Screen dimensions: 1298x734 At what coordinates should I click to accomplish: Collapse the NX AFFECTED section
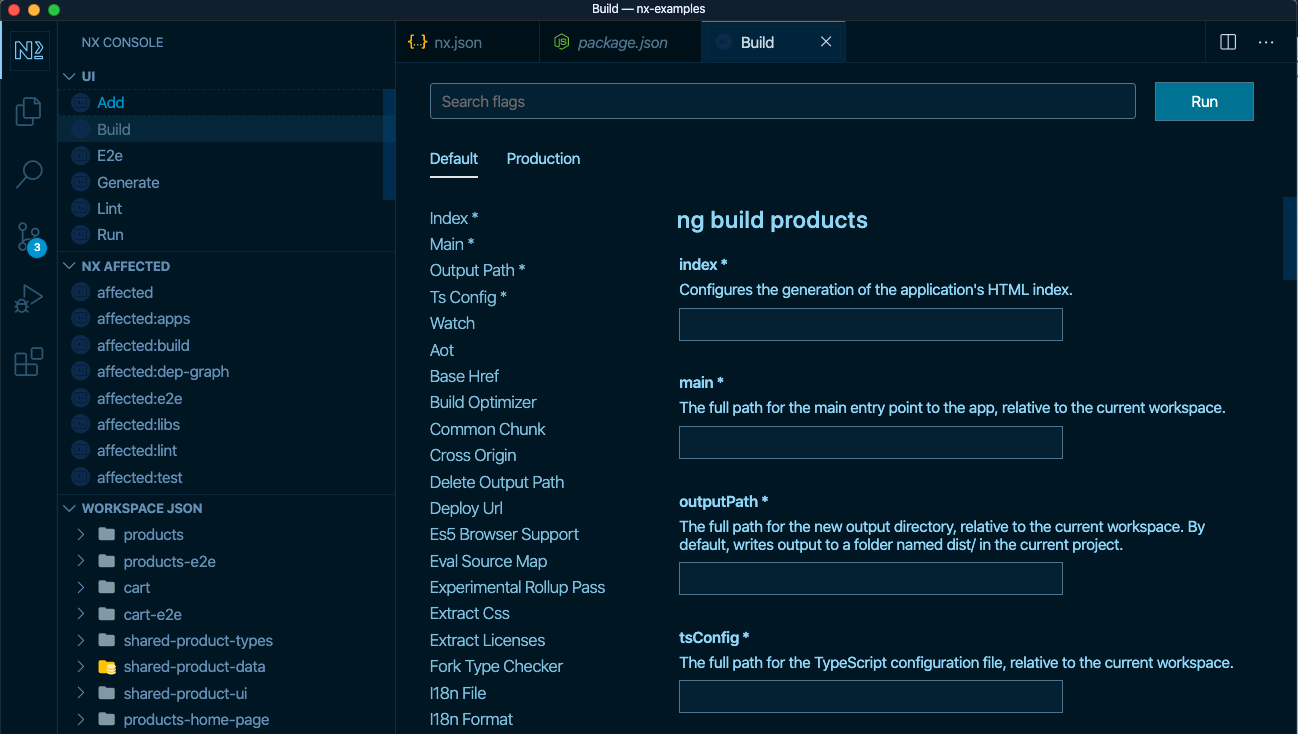[x=68, y=265]
